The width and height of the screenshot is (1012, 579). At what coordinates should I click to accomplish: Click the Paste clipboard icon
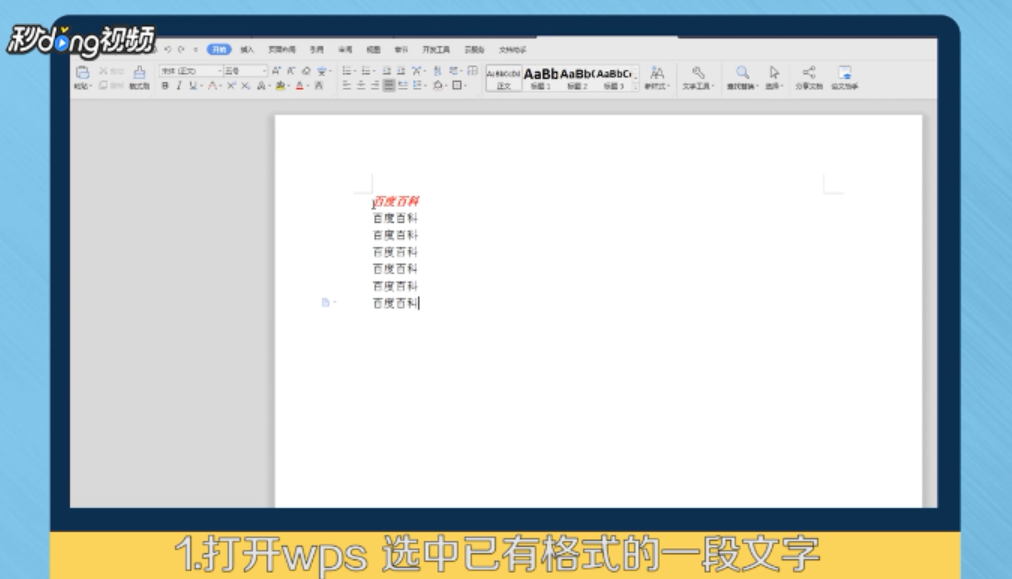(x=83, y=72)
